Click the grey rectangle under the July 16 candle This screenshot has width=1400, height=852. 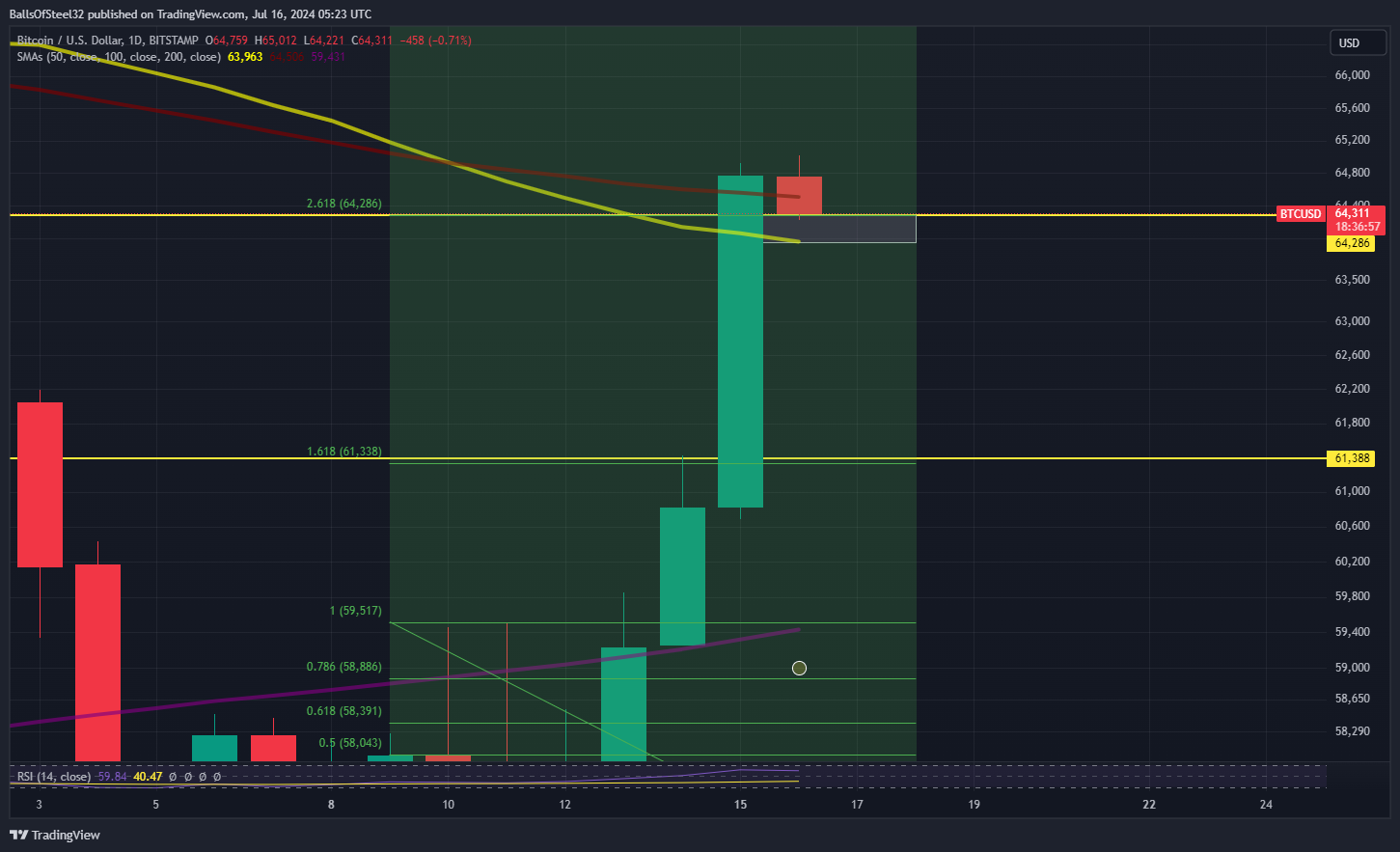click(839, 229)
